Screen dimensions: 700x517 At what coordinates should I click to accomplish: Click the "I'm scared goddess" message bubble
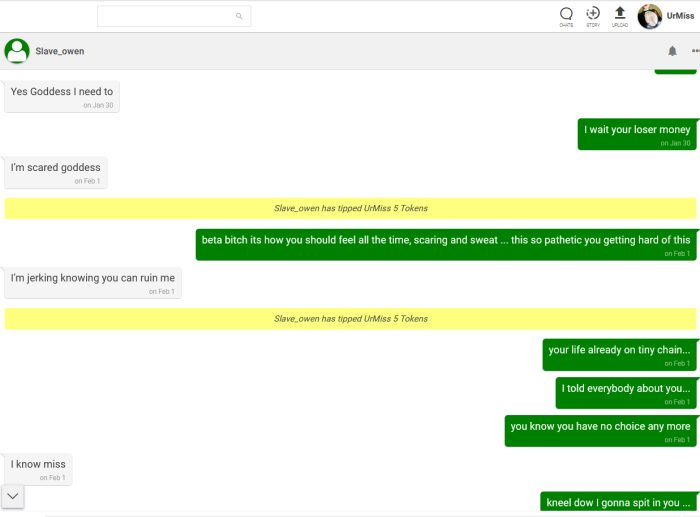click(56, 172)
